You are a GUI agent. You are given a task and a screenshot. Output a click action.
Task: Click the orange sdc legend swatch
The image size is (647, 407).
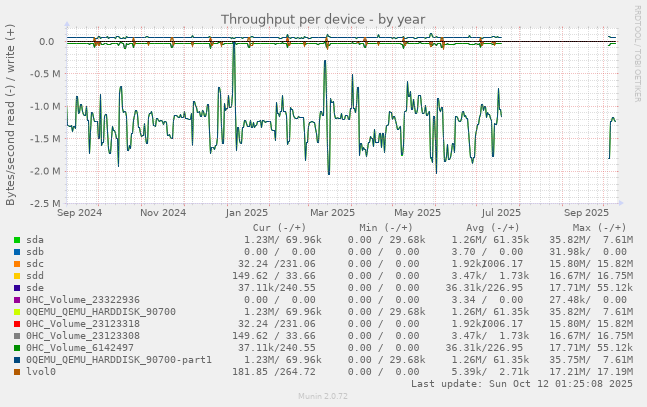(x=17, y=264)
